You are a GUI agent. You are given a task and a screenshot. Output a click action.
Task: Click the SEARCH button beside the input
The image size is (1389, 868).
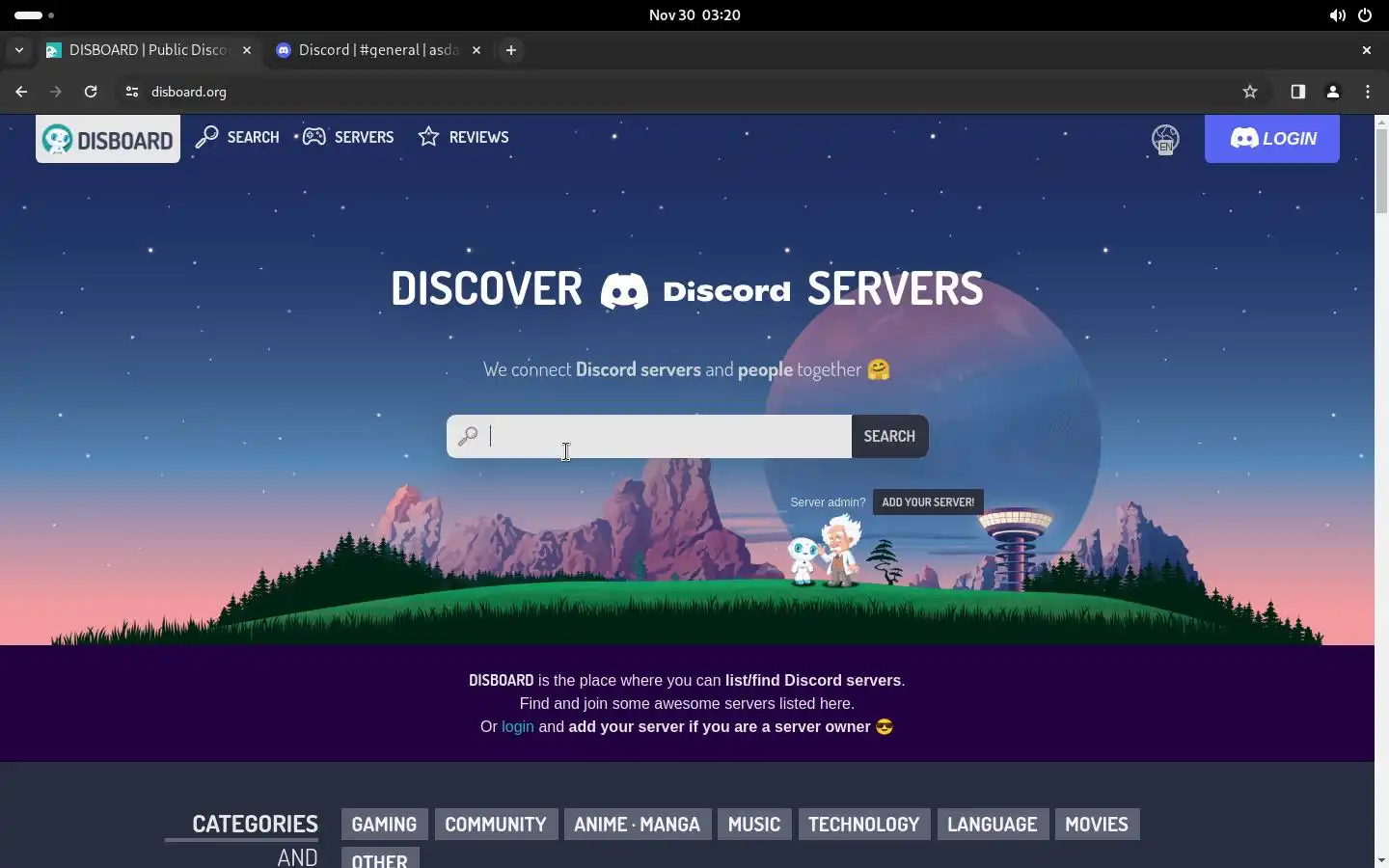point(889,436)
